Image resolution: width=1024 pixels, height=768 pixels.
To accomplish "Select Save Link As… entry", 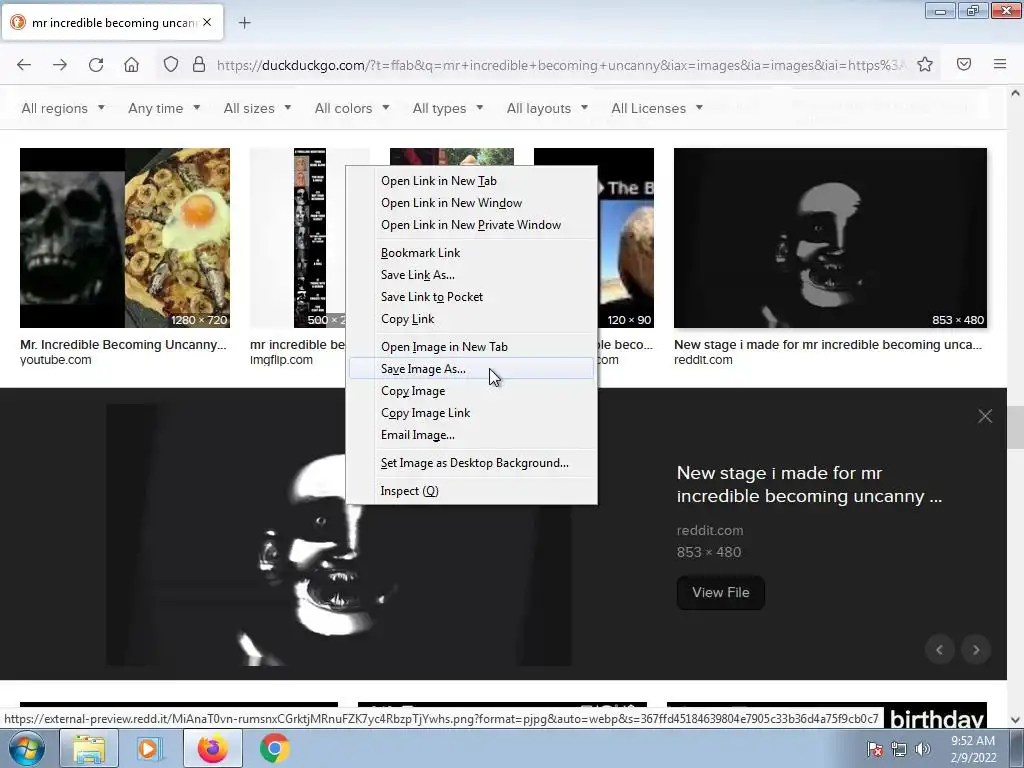I will [472, 275].
